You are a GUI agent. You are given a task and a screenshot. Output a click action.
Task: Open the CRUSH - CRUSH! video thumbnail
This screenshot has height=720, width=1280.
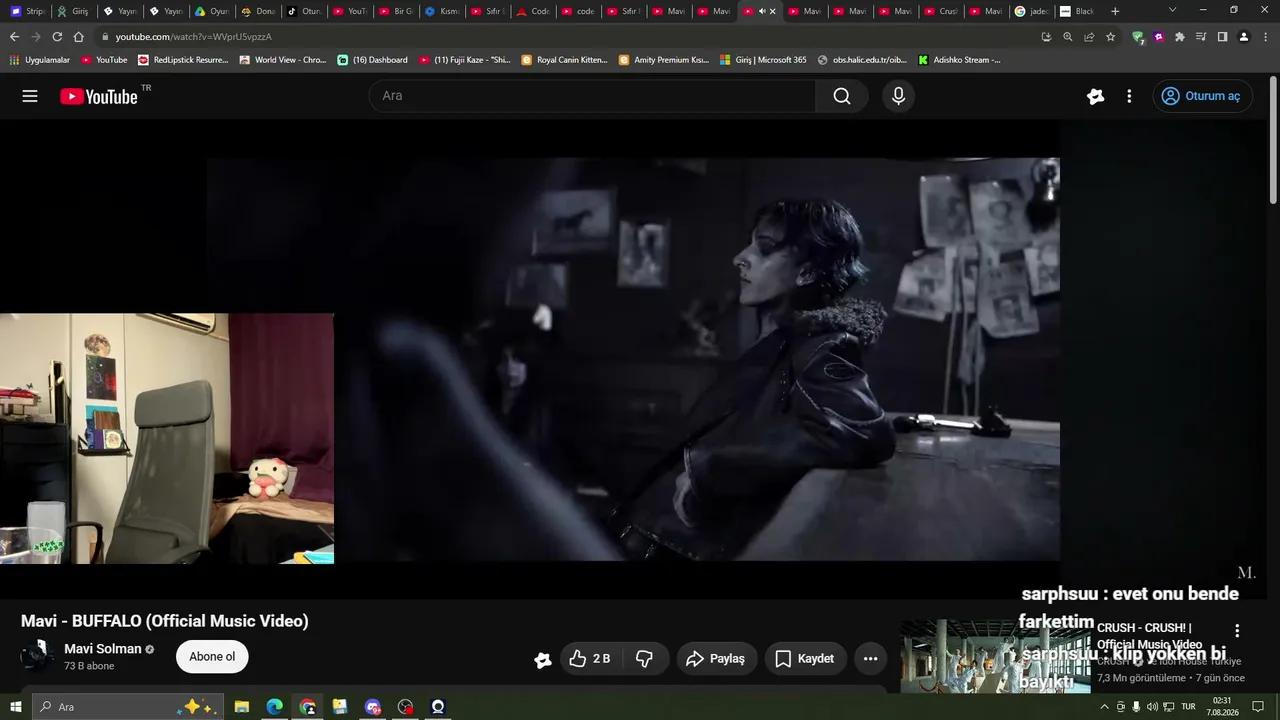coord(995,656)
